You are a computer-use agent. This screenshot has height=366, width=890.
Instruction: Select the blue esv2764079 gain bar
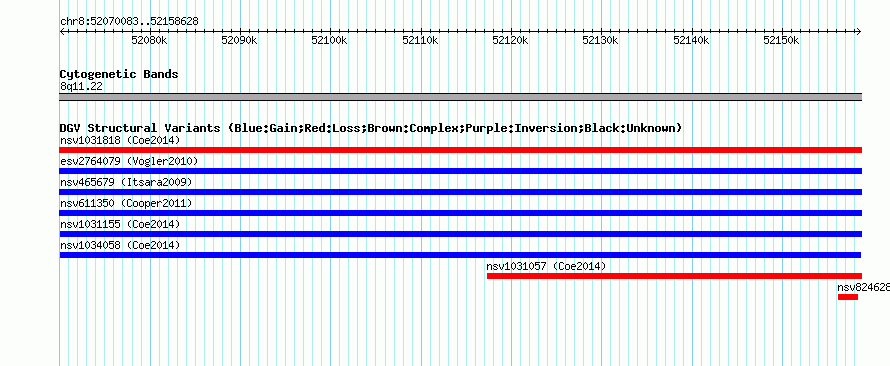(x=461, y=171)
